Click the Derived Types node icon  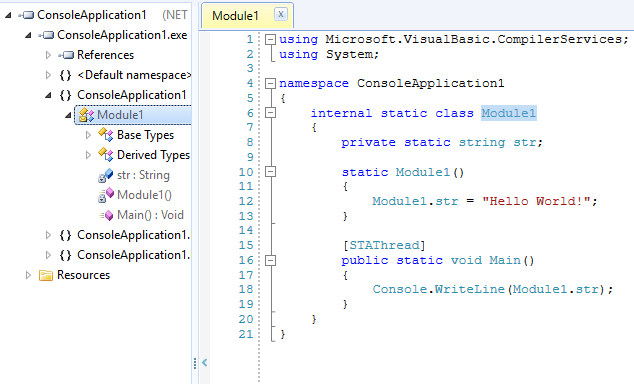[106, 155]
